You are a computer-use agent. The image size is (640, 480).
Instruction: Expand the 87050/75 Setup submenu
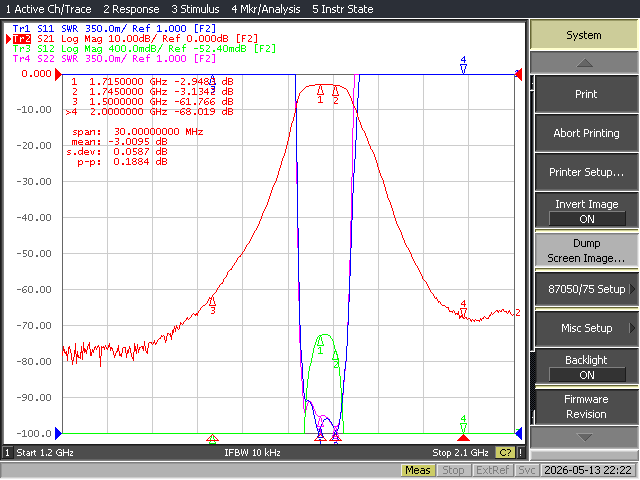click(x=586, y=289)
